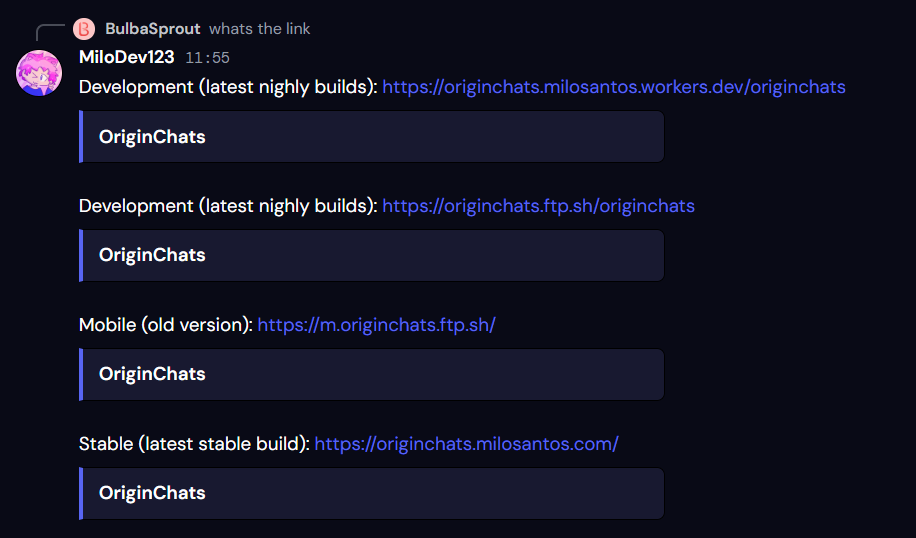The width and height of the screenshot is (916, 538).
Task: Click OriginChats embed under Stable link
Action: click(x=372, y=494)
